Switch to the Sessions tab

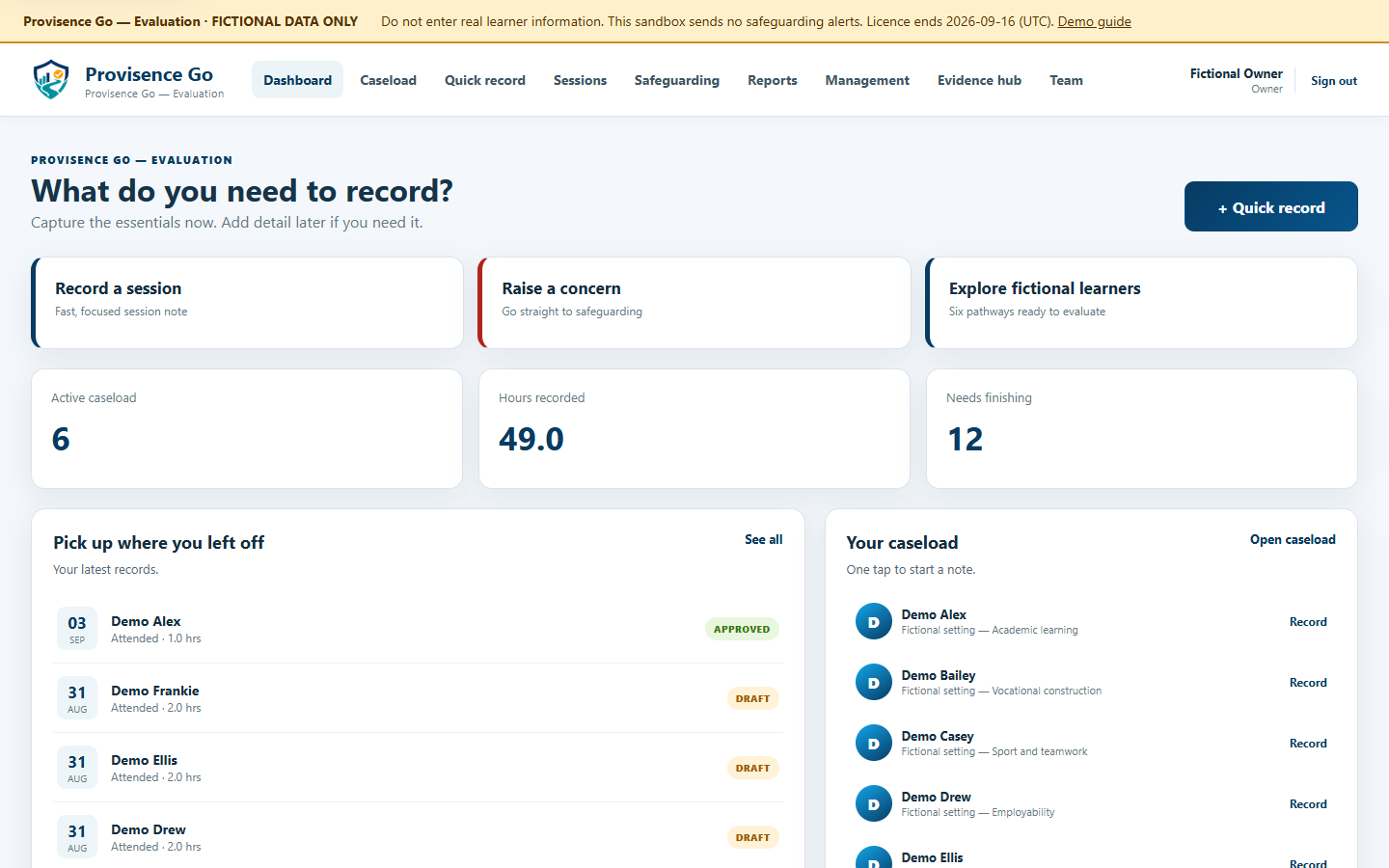tap(580, 80)
